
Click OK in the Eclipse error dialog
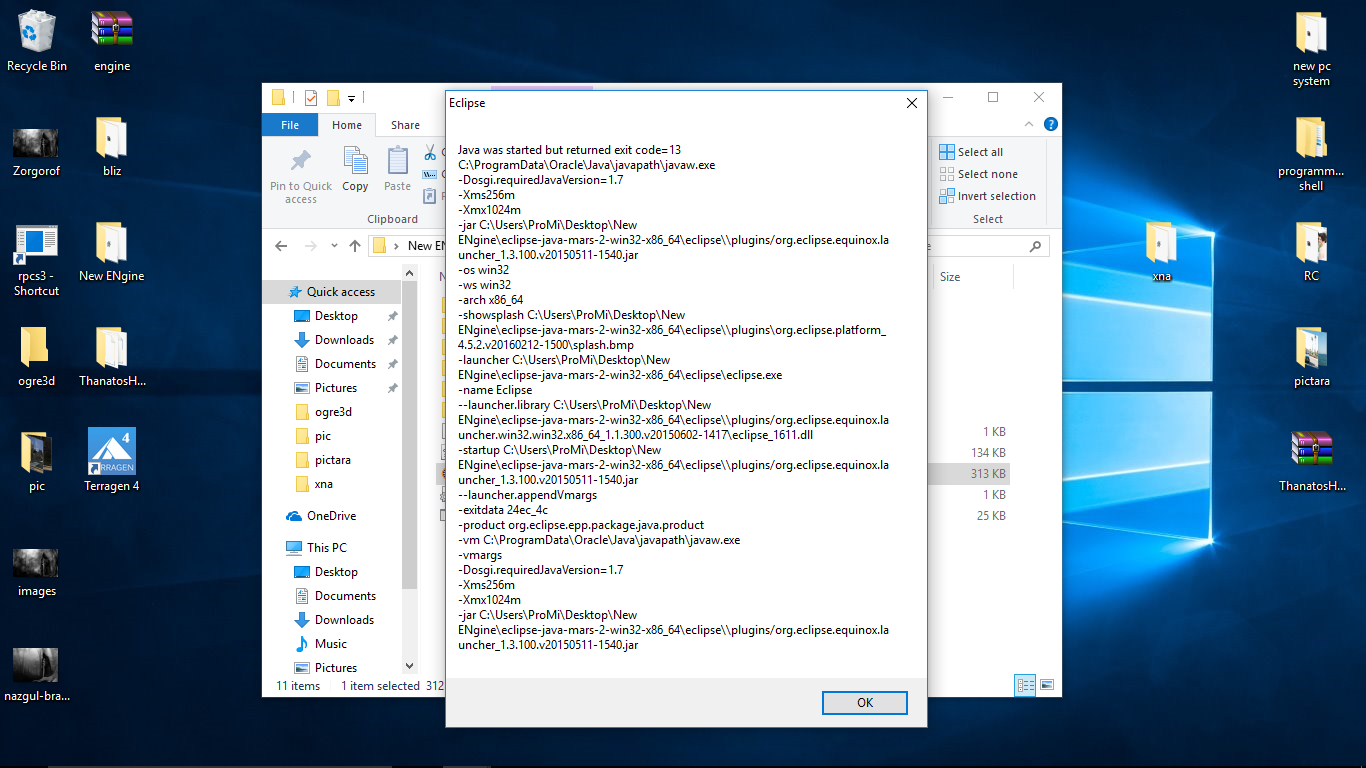pyautogui.click(x=864, y=703)
